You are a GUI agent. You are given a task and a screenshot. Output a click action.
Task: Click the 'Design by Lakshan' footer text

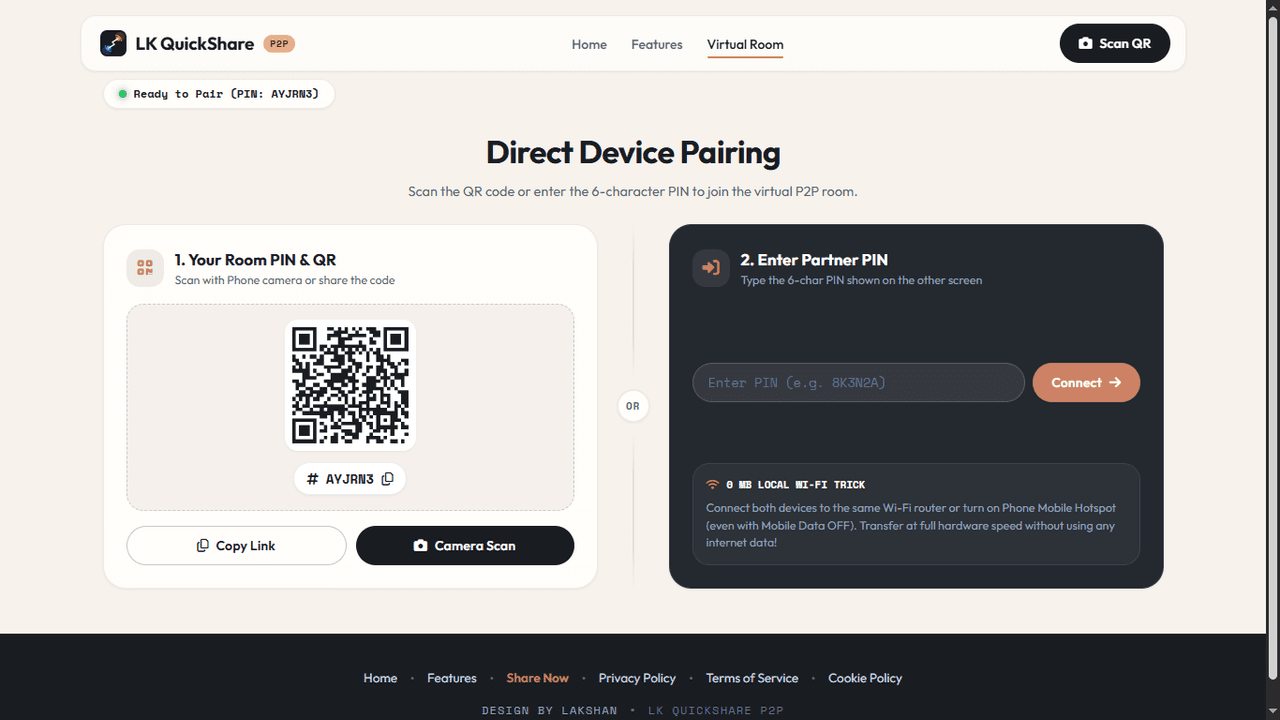[549, 711]
